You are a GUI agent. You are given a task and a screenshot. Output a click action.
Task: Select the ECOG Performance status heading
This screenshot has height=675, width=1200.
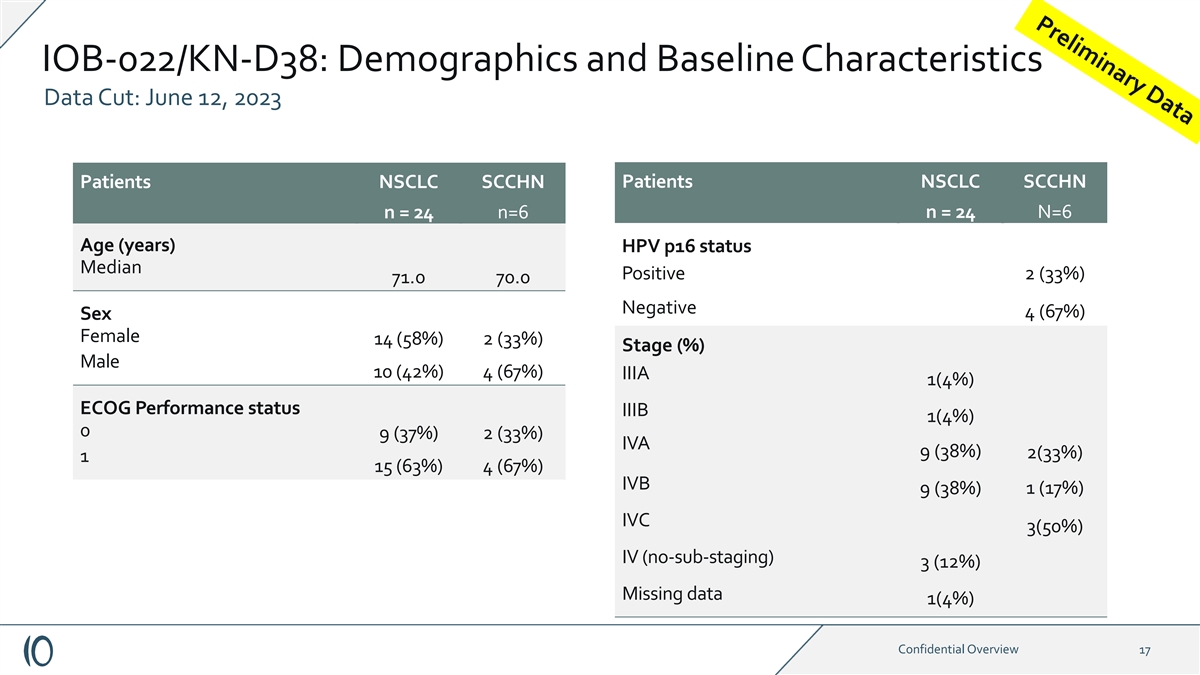[189, 408]
